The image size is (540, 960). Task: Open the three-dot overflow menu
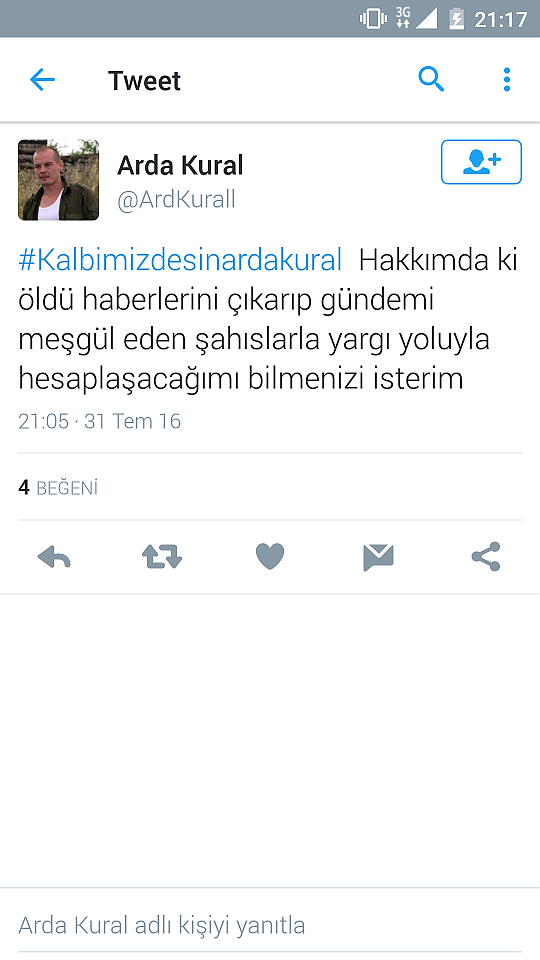pos(506,80)
